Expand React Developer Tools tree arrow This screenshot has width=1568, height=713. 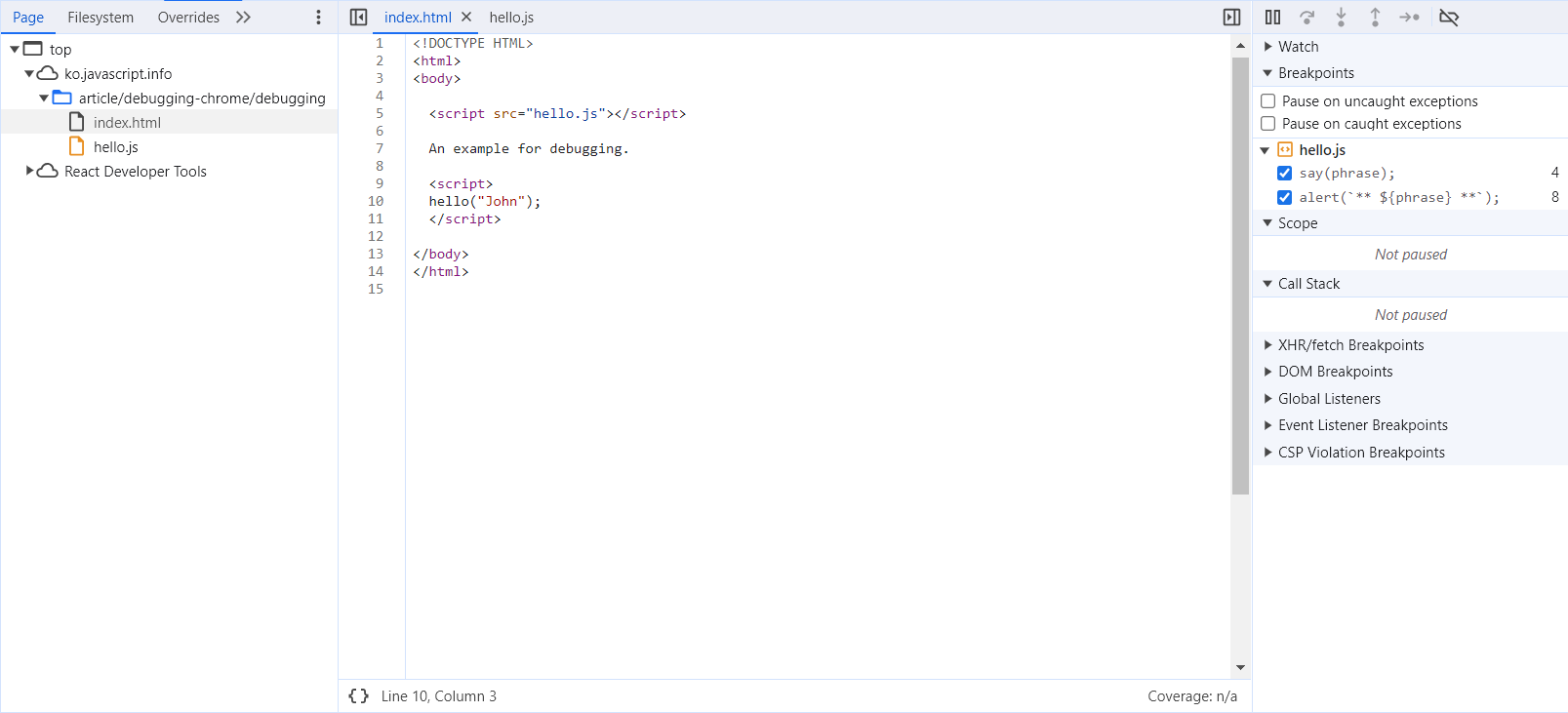click(x=29, y=171)
